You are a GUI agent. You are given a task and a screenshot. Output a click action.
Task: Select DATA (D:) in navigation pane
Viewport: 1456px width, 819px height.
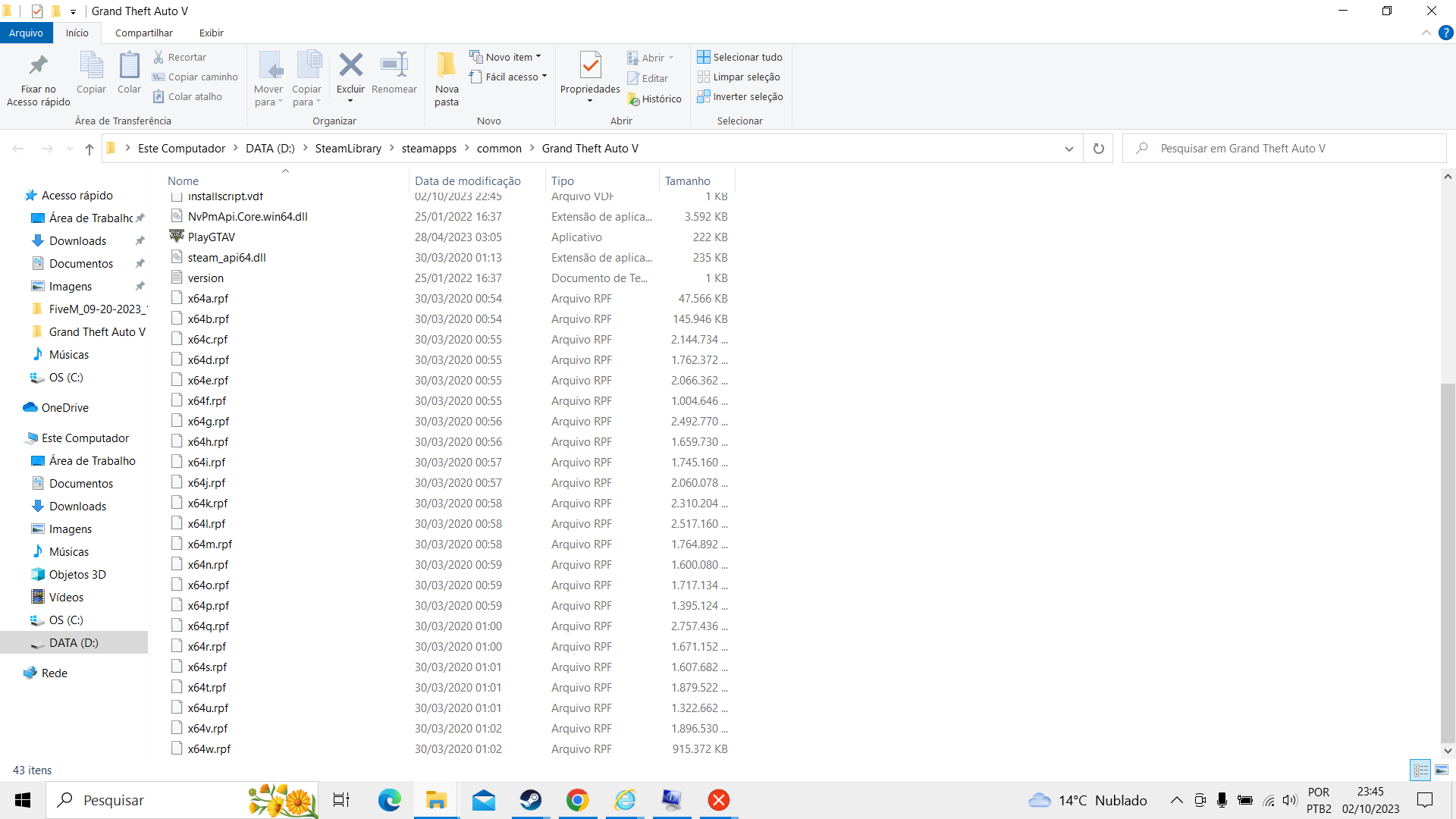(x=74, y=642)
